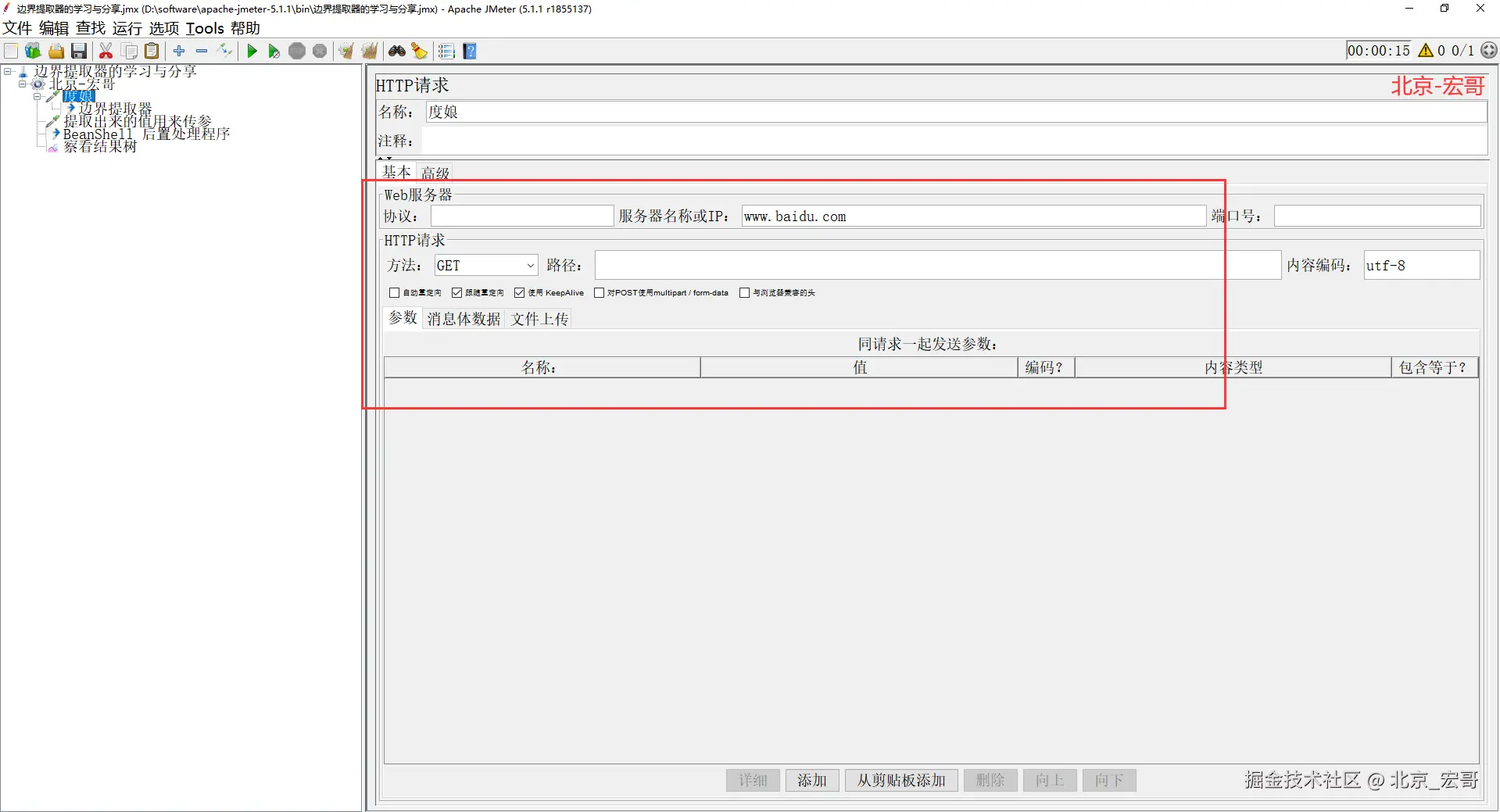
Task: Collapse the 边界提取器的学习与分享 test plan node
Action: point(8,72)
